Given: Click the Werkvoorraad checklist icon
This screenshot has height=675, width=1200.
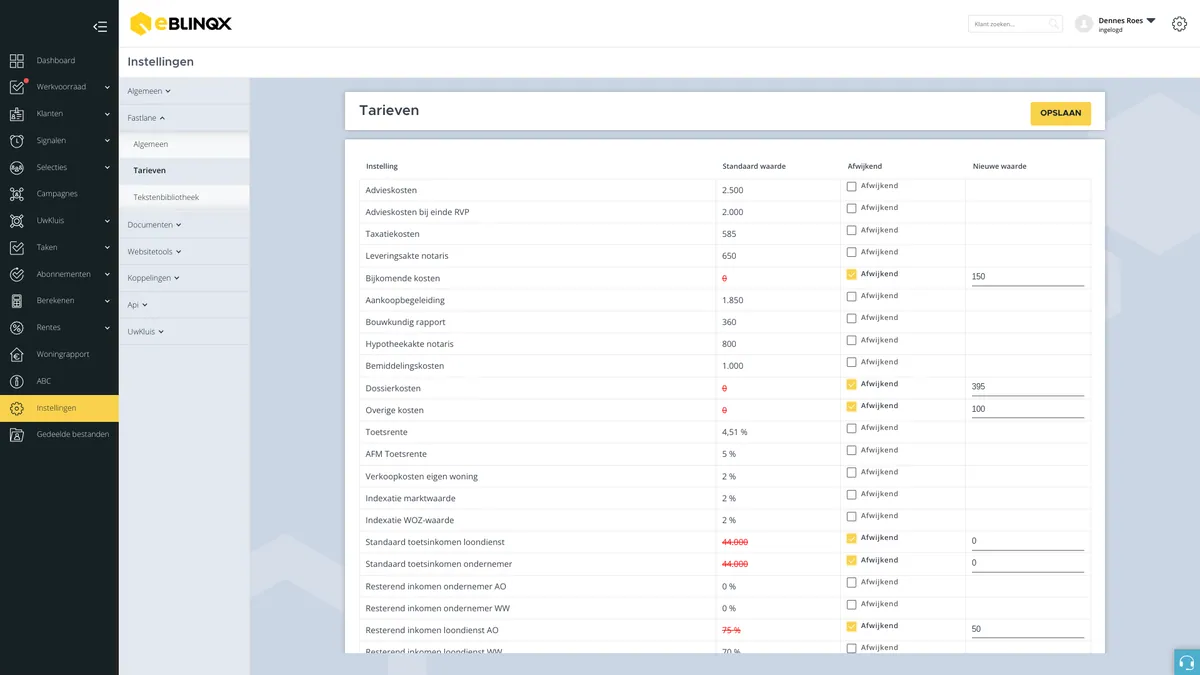Looking at the screenshot, I should point(17,87).
